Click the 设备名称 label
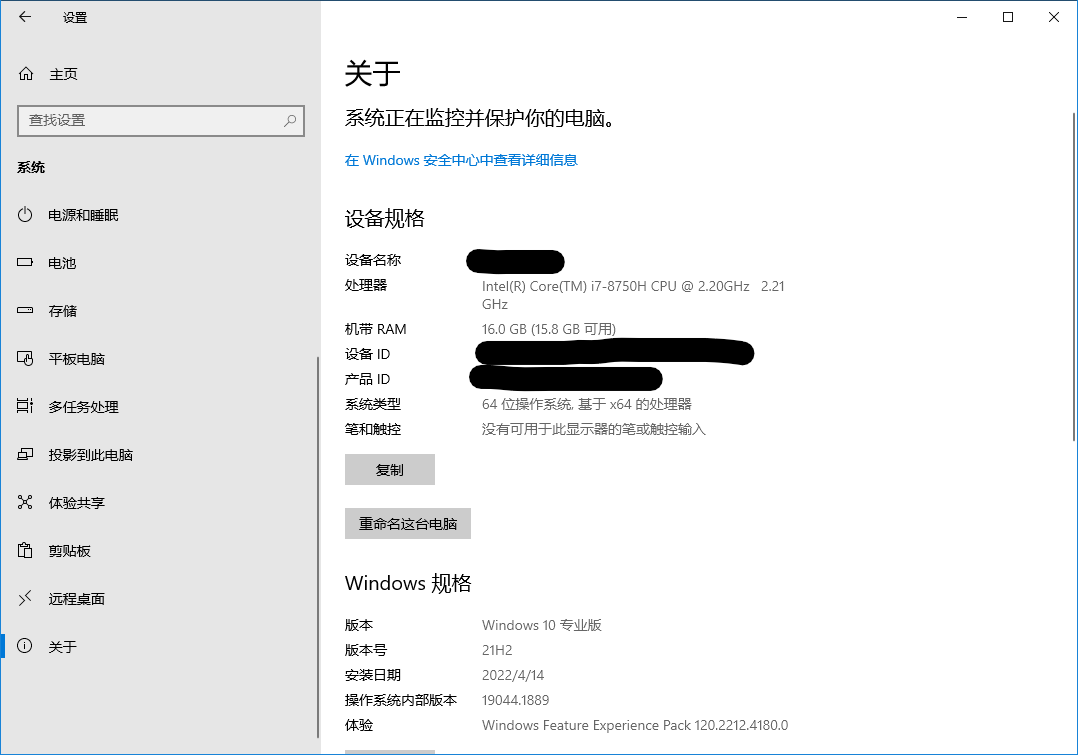The width and height of the screenshot is (1078, 755). 373,260
